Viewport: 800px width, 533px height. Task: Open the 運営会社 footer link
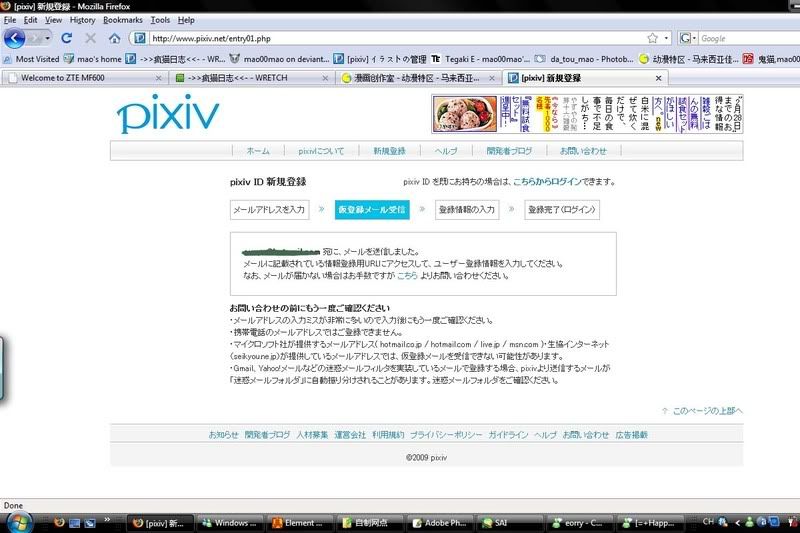[x=350, y=435]
